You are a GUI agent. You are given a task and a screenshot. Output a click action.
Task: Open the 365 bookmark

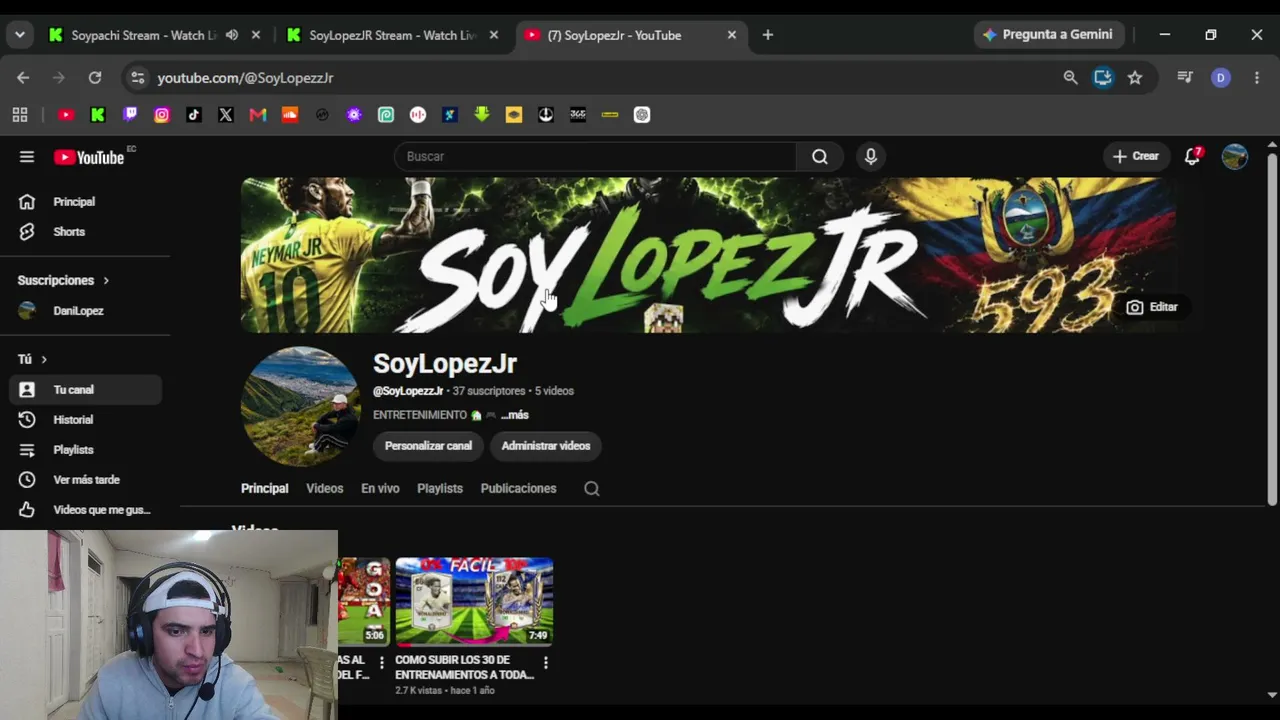(x=578, y=115)
